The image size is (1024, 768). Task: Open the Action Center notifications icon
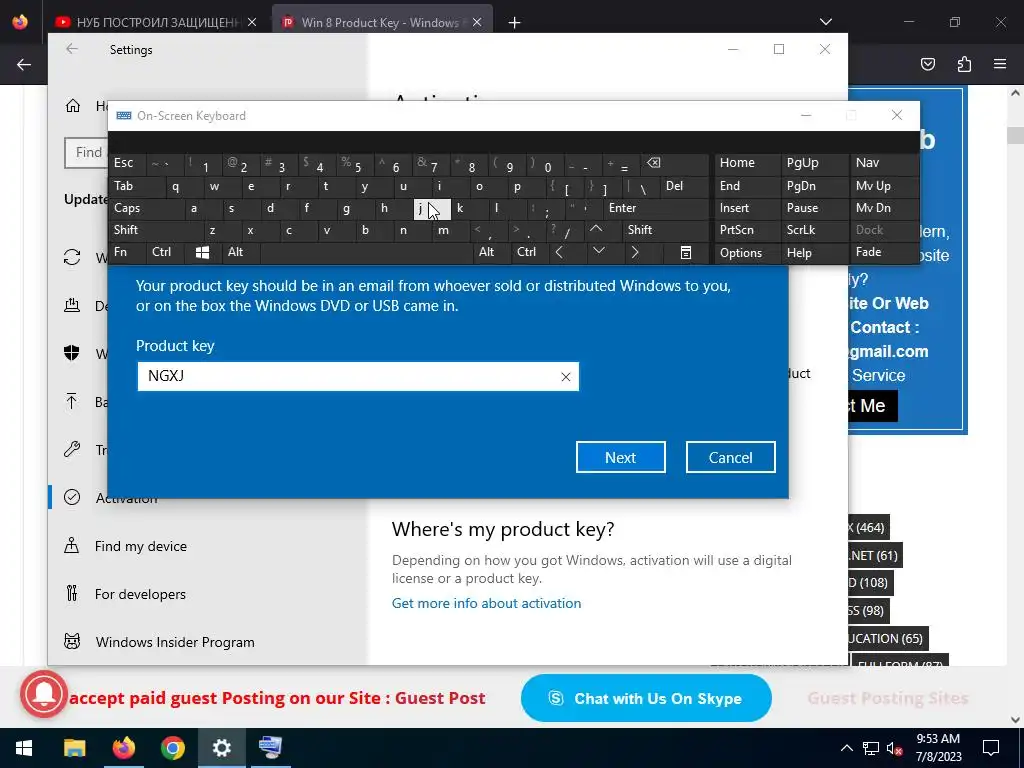991,748
